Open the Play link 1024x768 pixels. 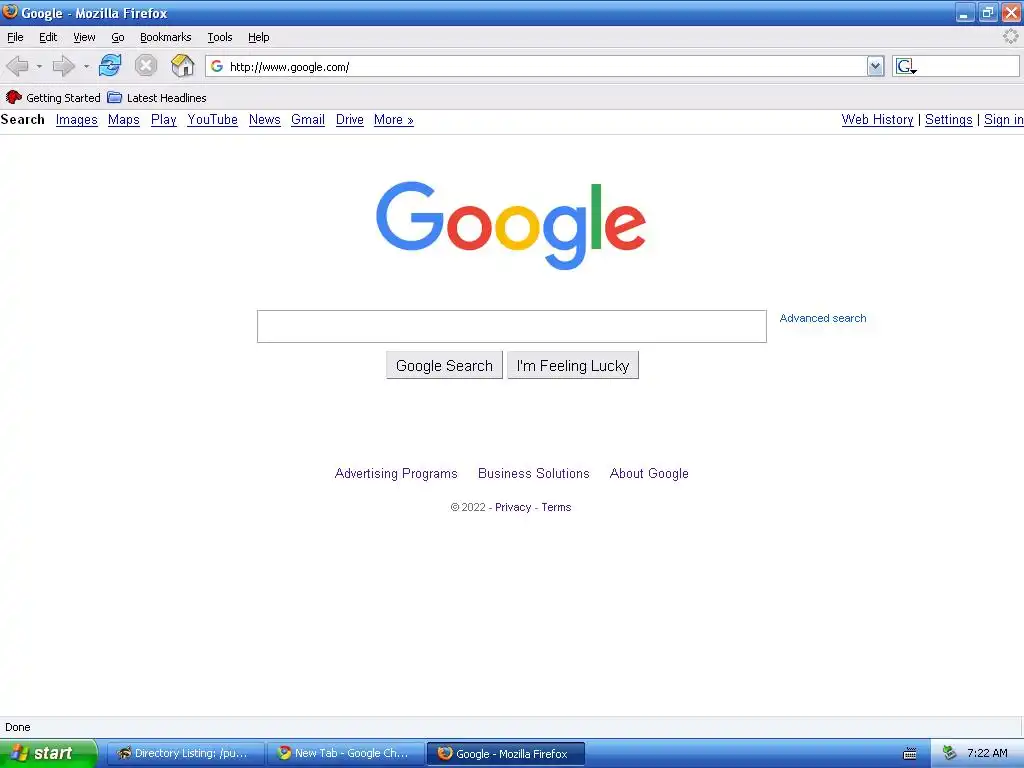click(164, 120)
